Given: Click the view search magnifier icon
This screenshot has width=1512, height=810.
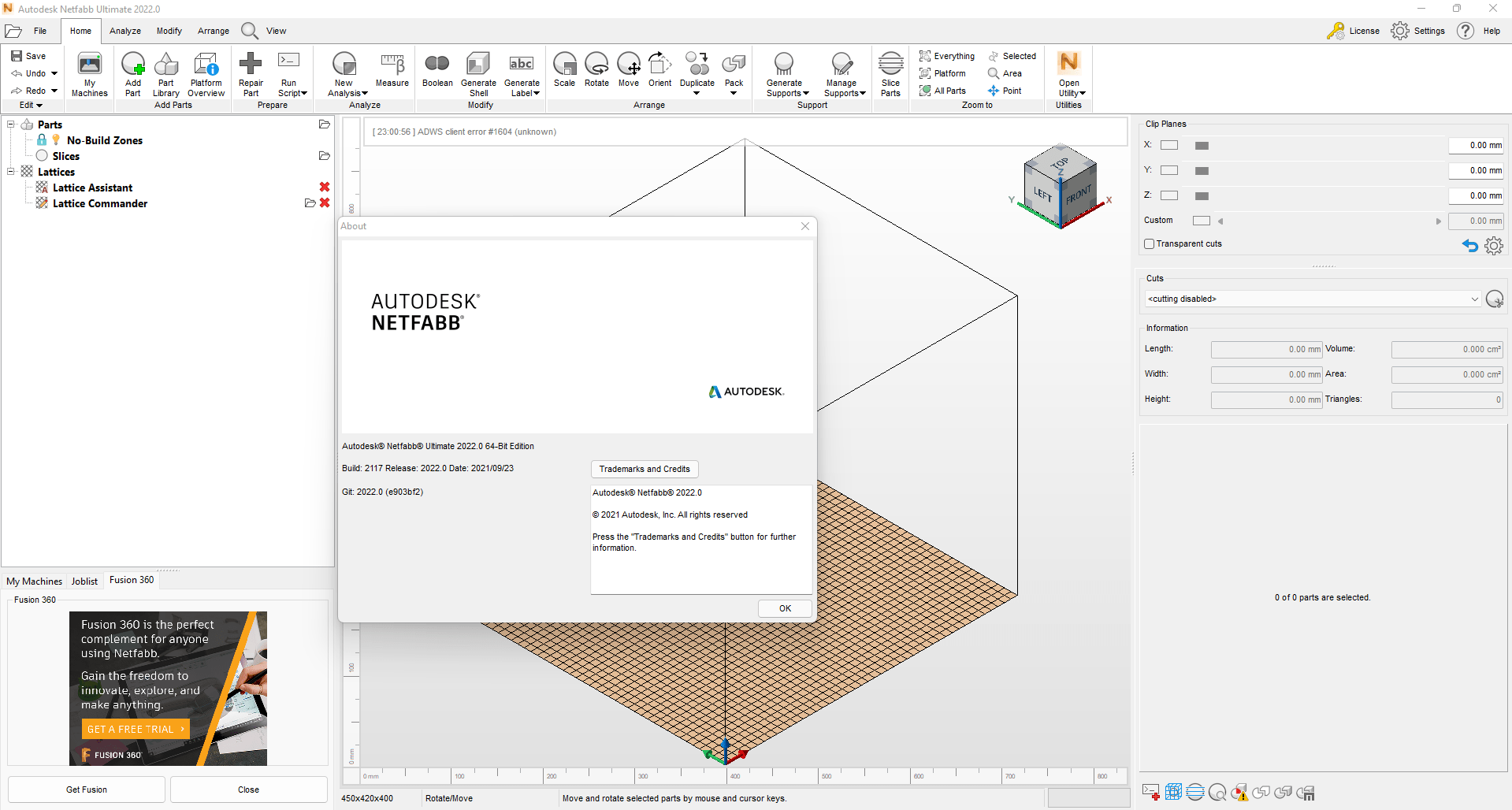Looking at the screenshot, I should pos(250,31).
